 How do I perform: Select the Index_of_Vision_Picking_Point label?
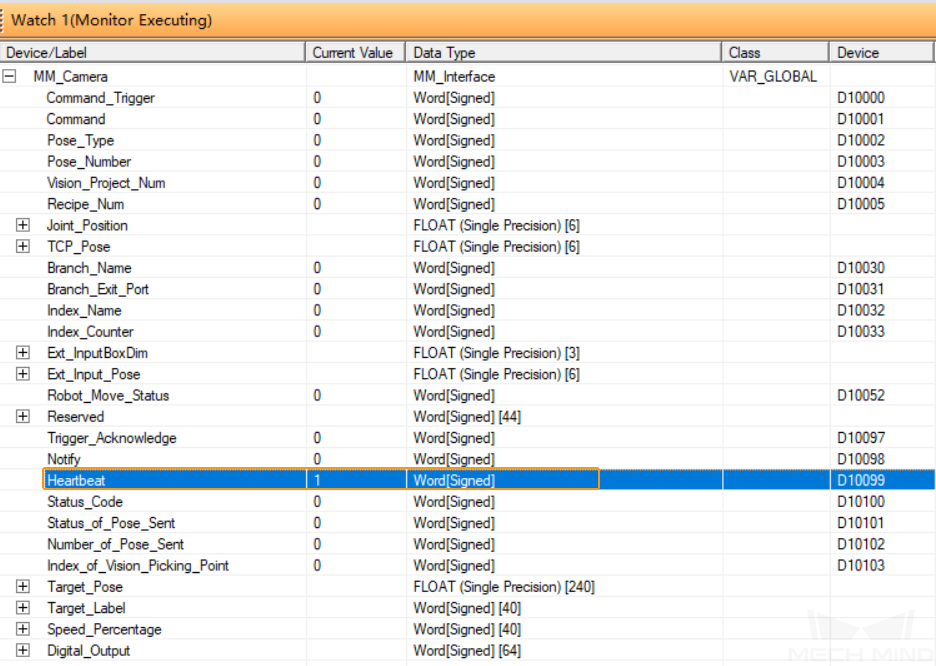(x=138, y=565)
